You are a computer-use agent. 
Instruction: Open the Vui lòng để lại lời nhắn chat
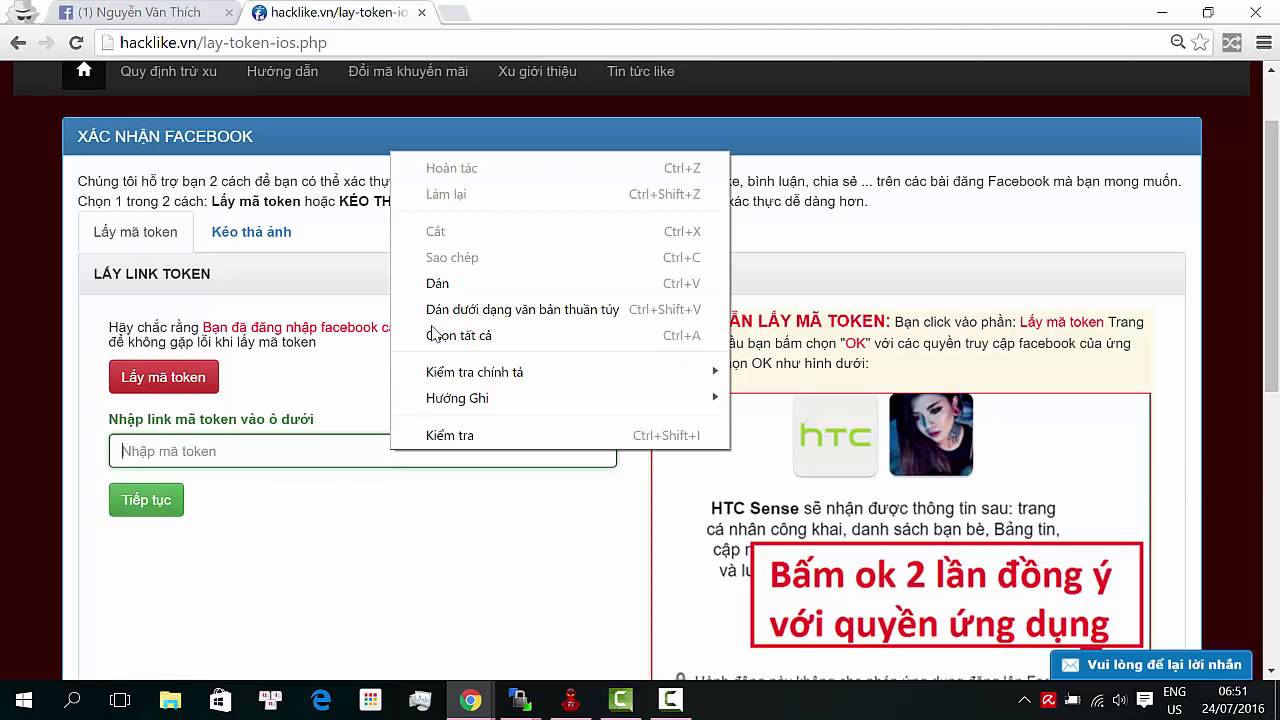[1151, 664]
